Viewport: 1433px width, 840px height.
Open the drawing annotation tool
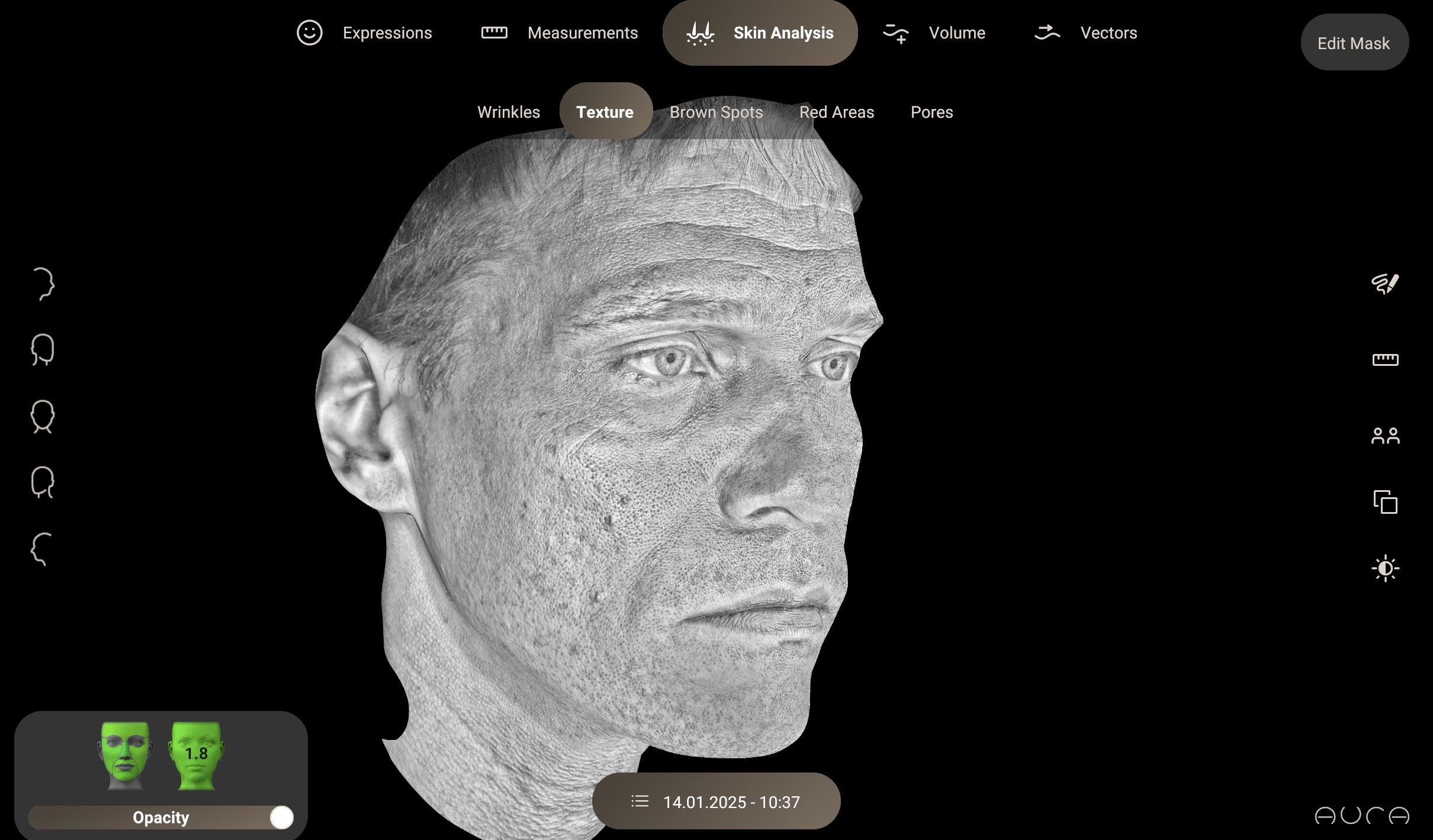click(x=1385, y=284)
